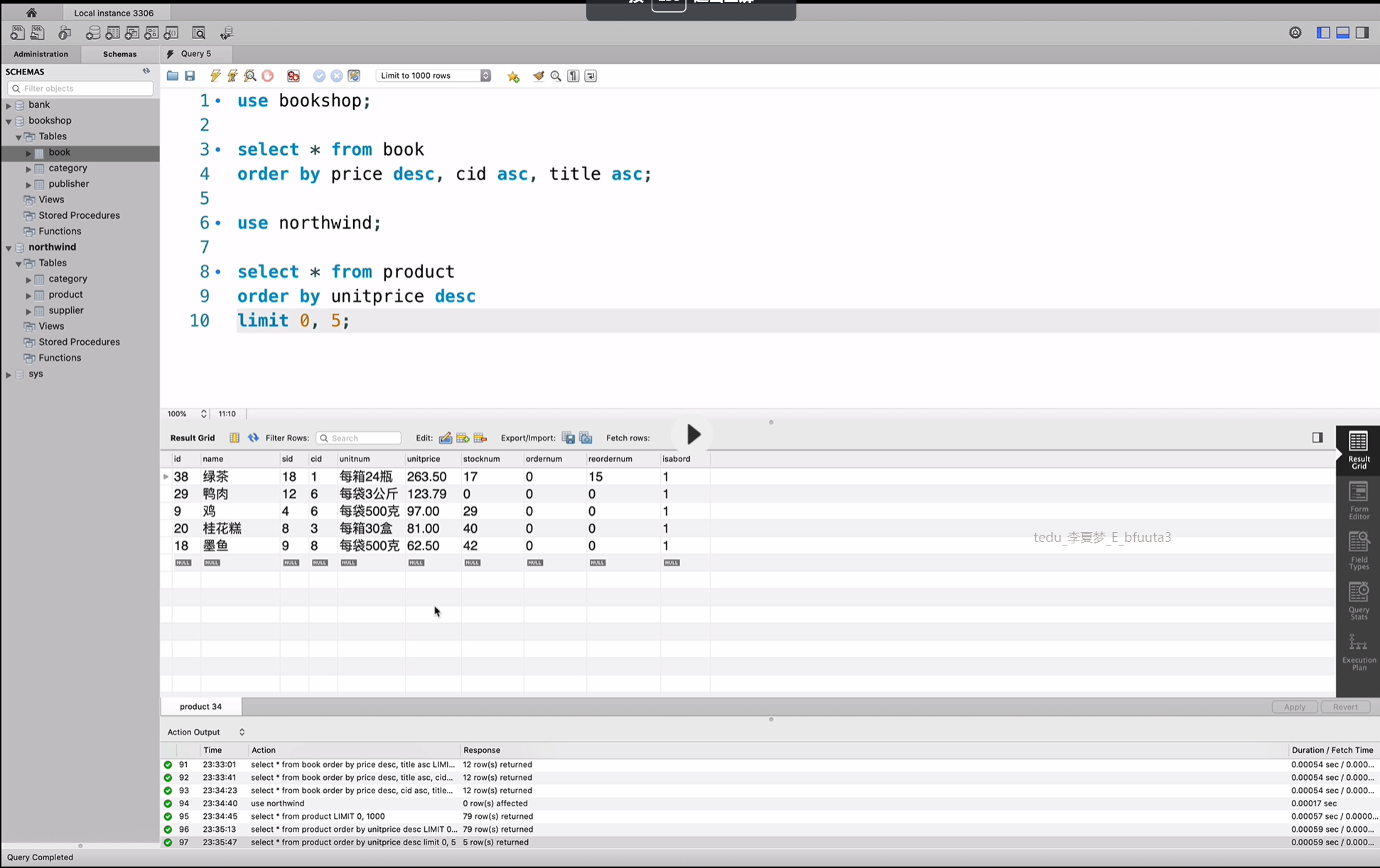Viewport: 1380px width, 868px height.
Task: Open script file folder icon in editor
Action: coord(173,76)
